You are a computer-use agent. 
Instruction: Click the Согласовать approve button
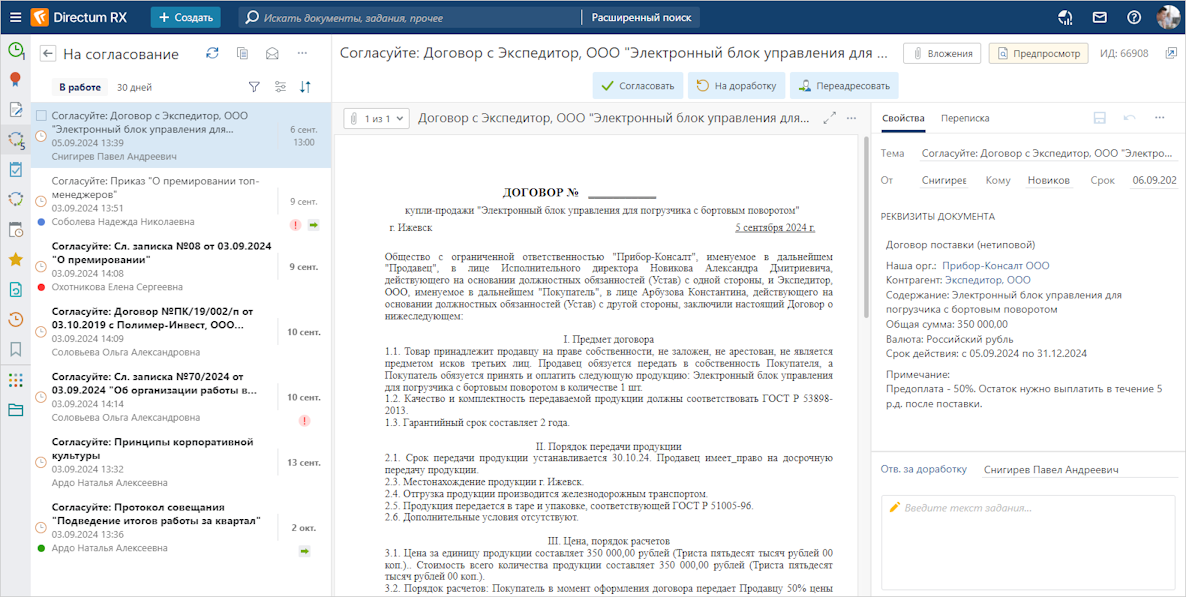point(637,86)
